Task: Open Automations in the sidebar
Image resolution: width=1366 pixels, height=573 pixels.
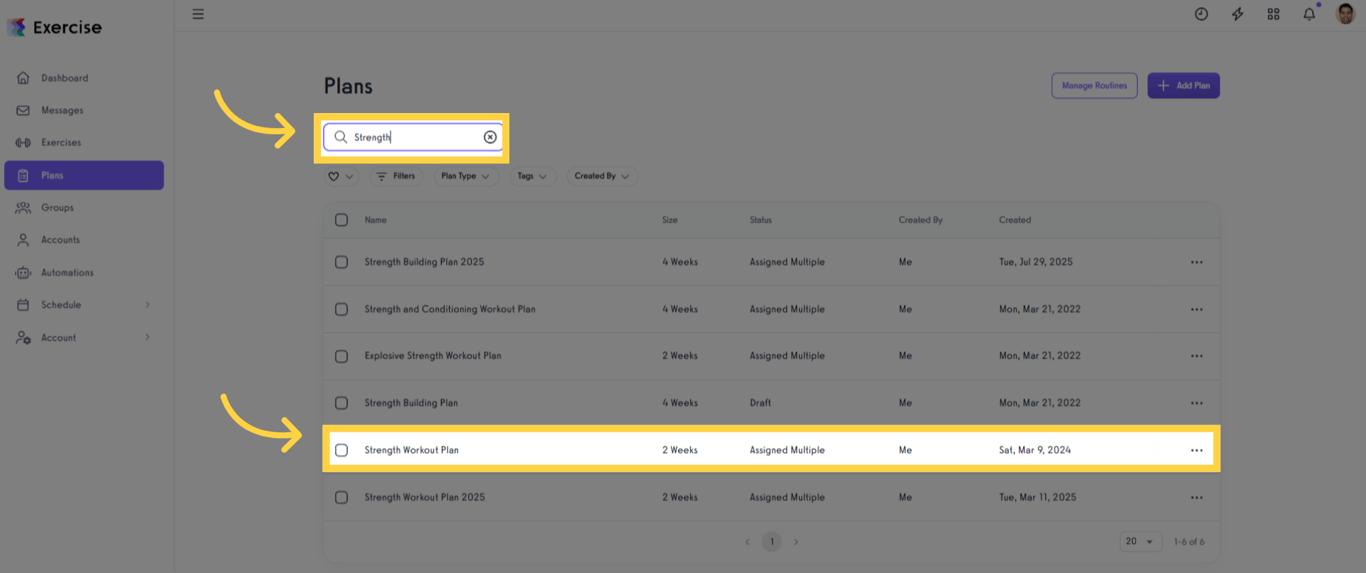Action: coord(84,272)
